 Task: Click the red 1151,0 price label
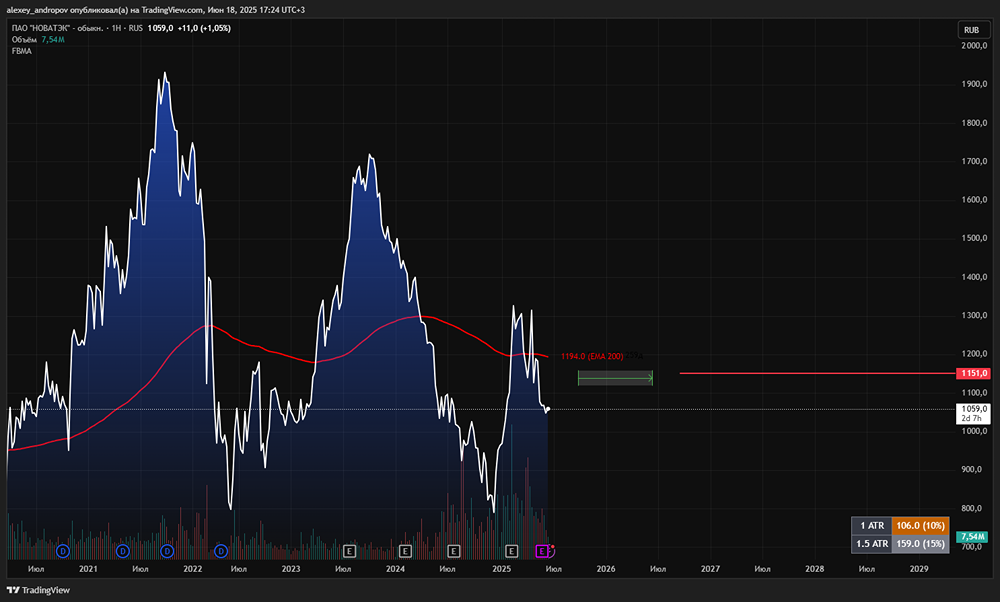[974, 373]
